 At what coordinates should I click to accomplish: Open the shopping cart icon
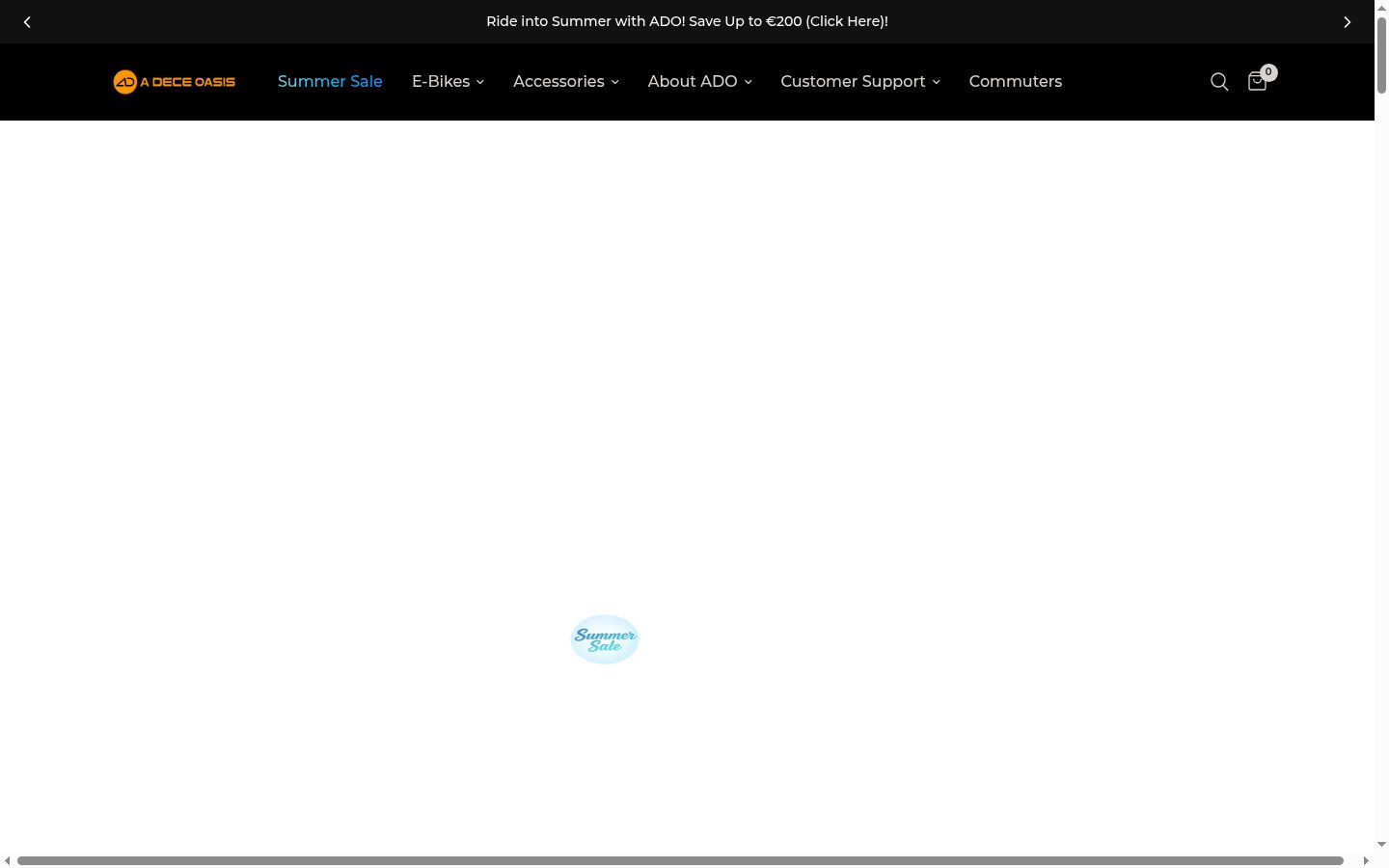tap(1257, 82)
